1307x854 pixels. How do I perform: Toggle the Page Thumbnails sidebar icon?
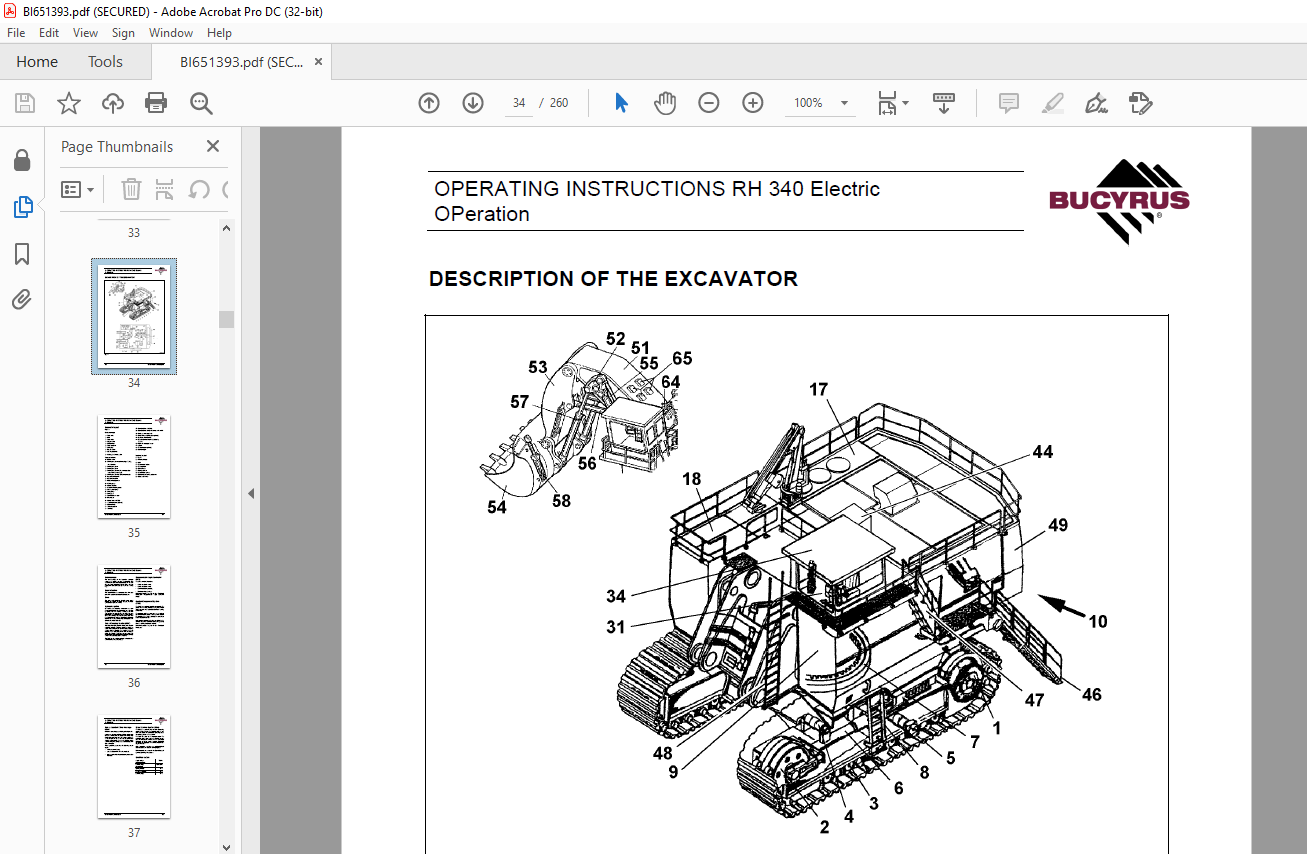click(x=22, y=207)
